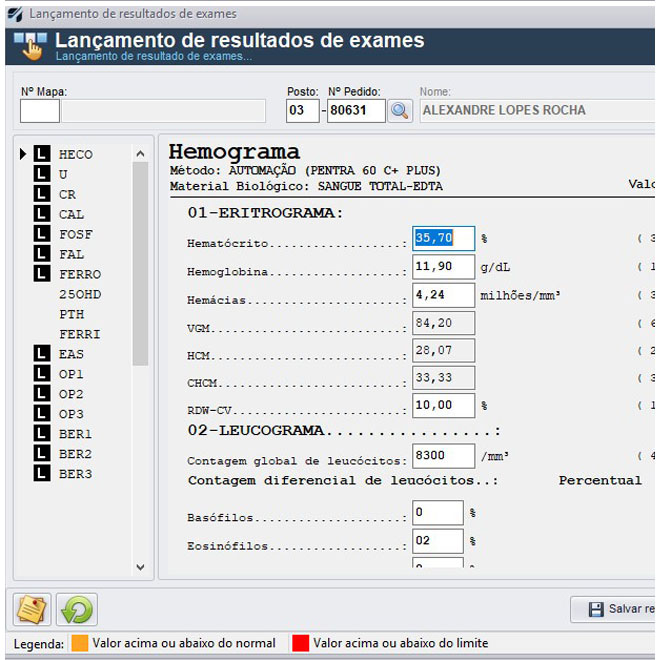Click the L status icon beside CR

42,194
